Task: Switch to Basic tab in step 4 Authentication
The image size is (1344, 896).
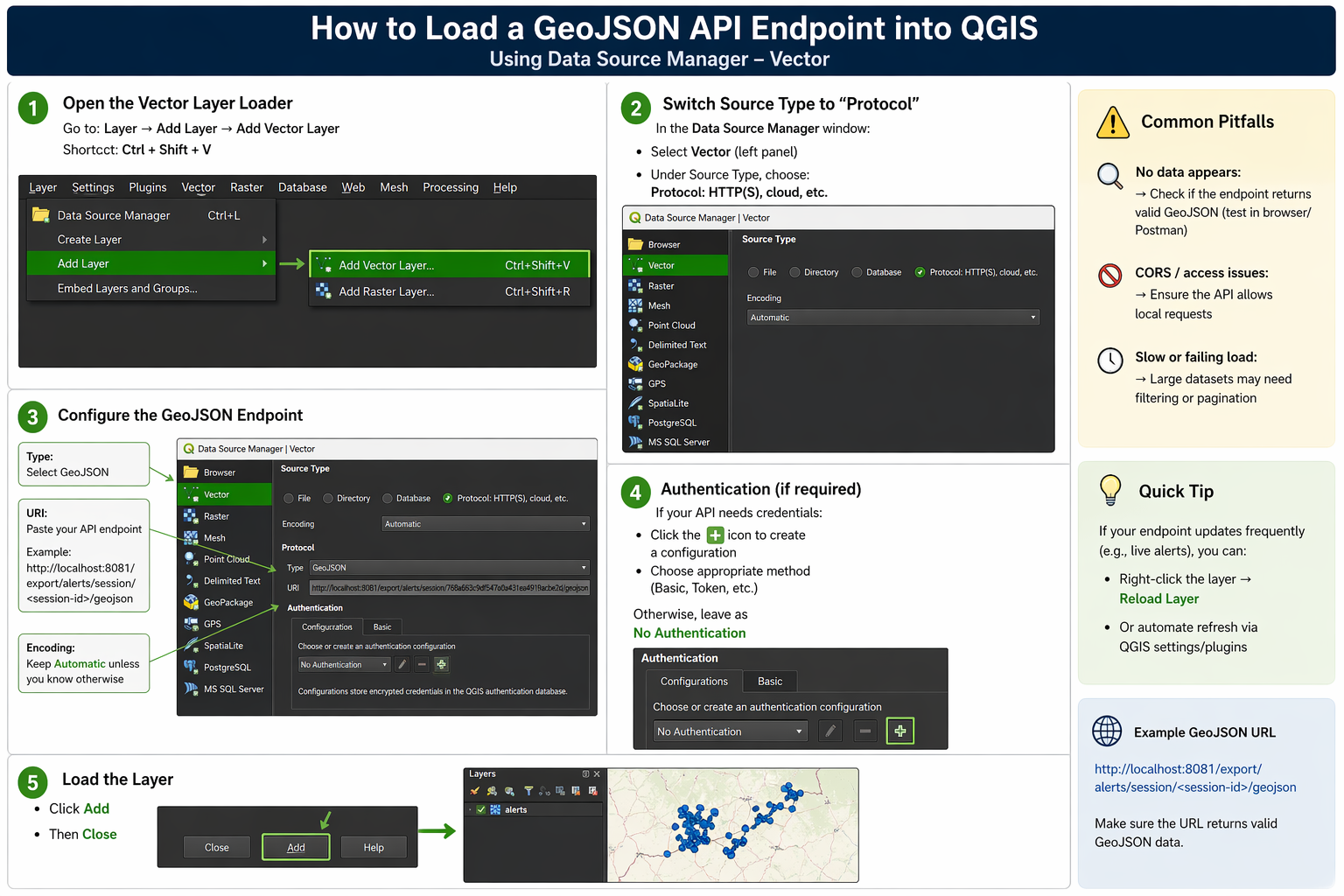Action: pos(770,681)
